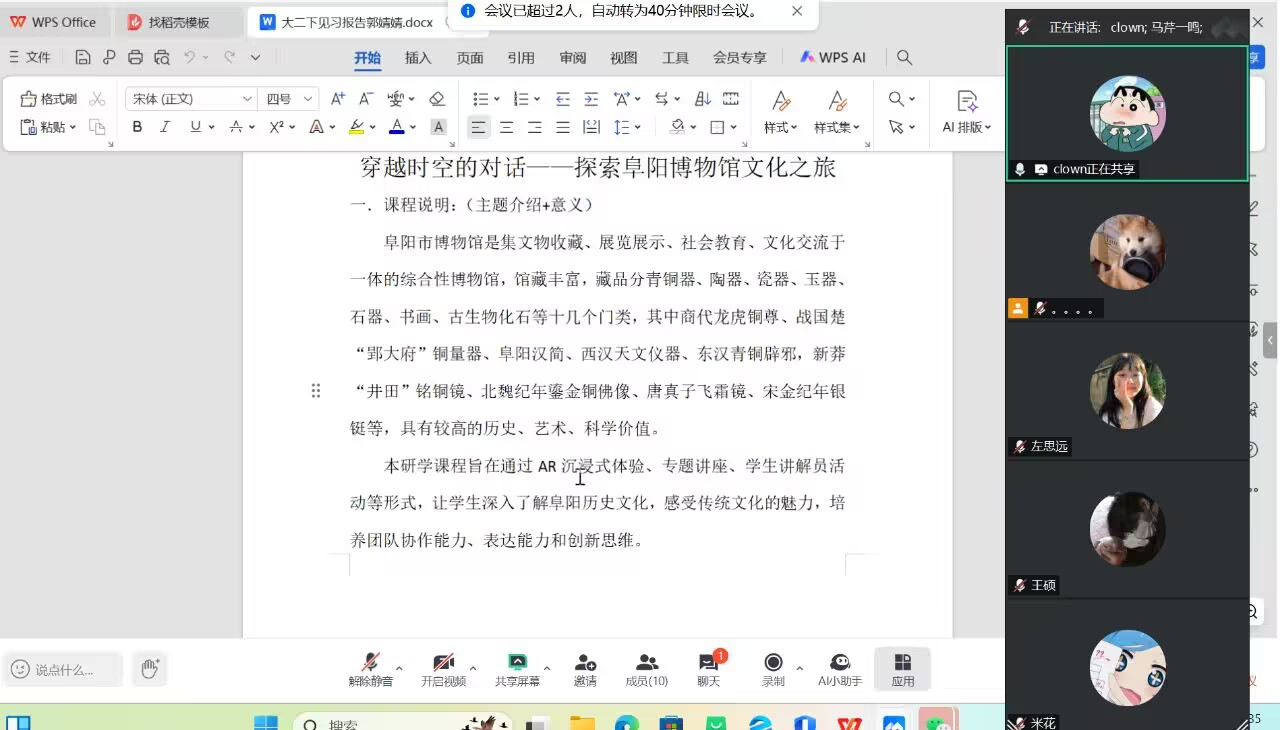Toggle italic formatting
Image resolution: width=1280 pixels, height=730 pixels.
[x=165, y=127]
